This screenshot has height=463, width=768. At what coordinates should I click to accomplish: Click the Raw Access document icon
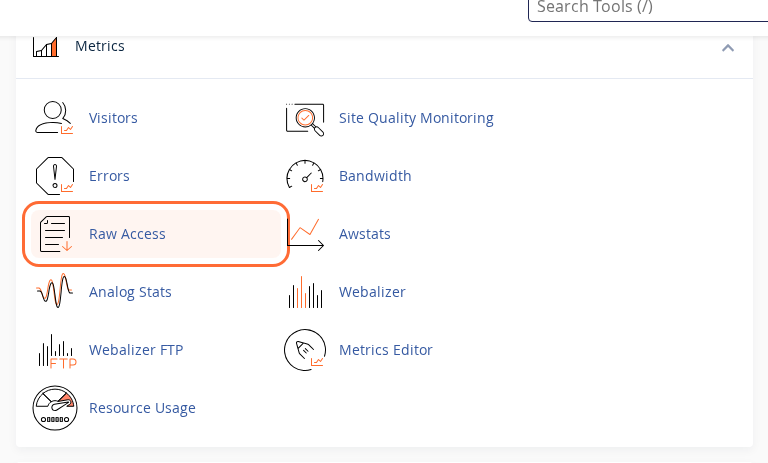(x=54, y=234)
